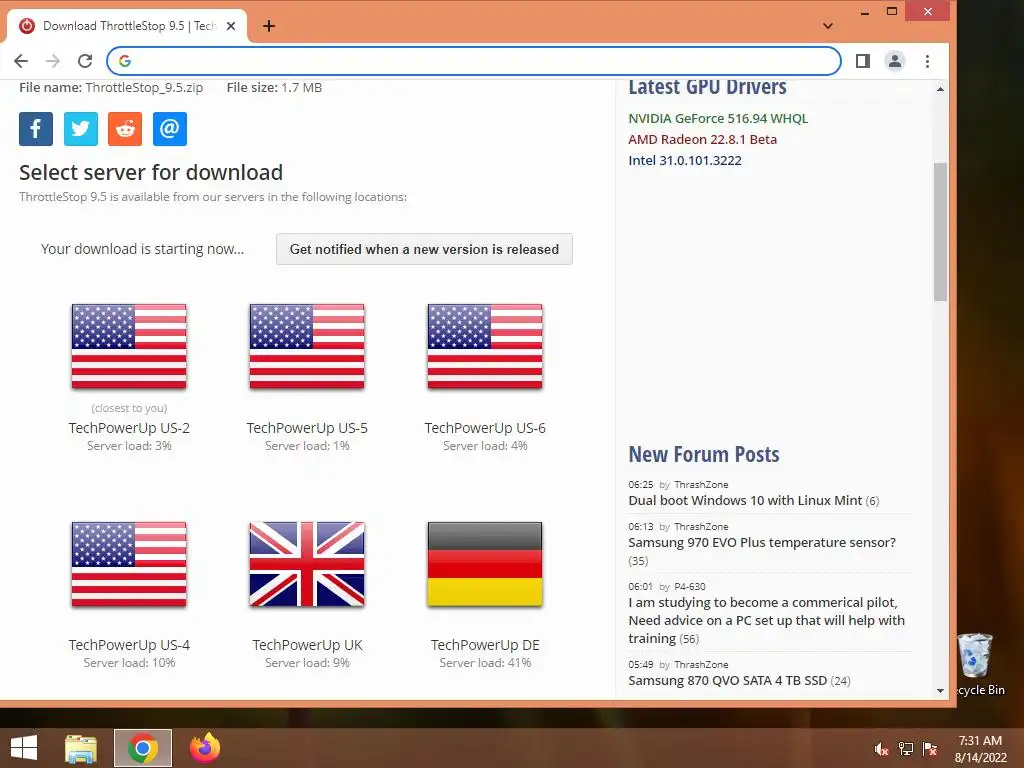
Task: Open Intel 31.0.101.3222 driver link
Action: [685, 160]
